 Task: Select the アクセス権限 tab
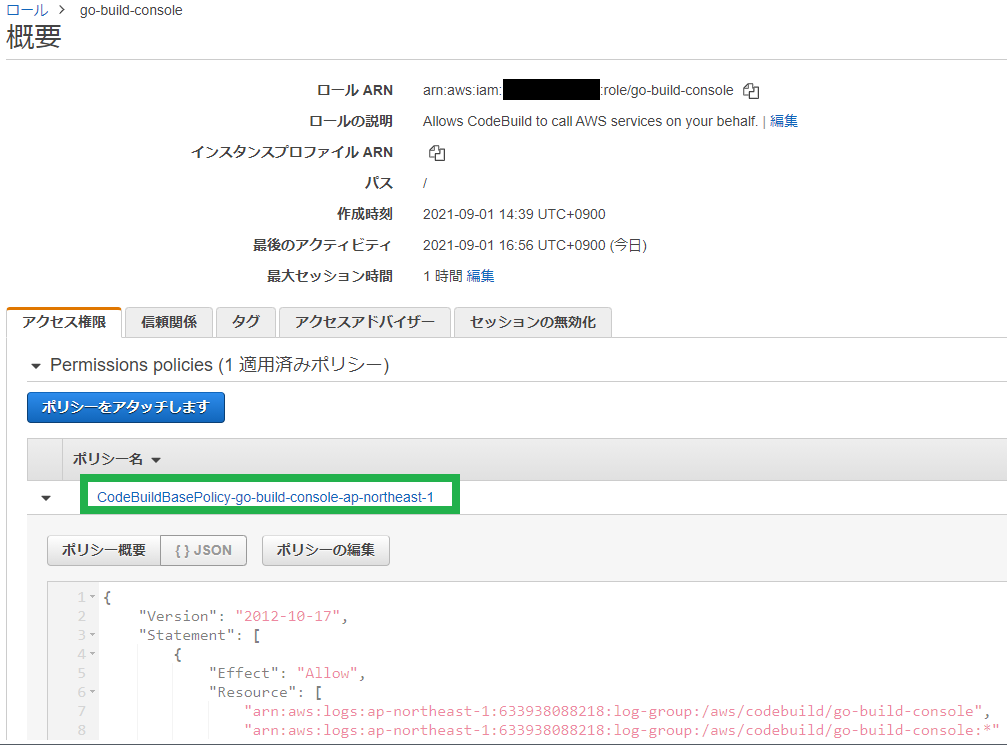click(64, 322)
